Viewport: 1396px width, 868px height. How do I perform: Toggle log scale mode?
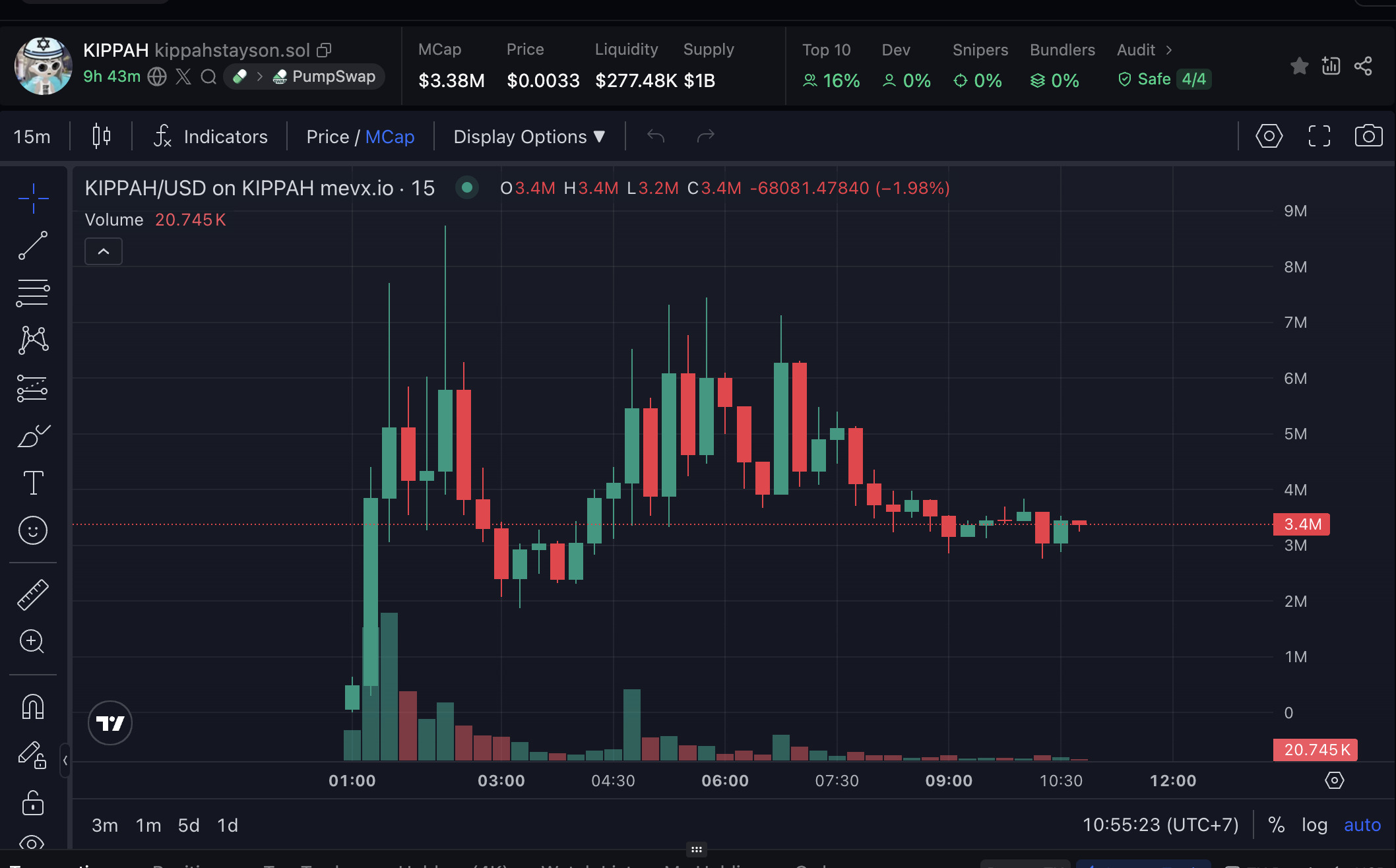click(1314, 824)
